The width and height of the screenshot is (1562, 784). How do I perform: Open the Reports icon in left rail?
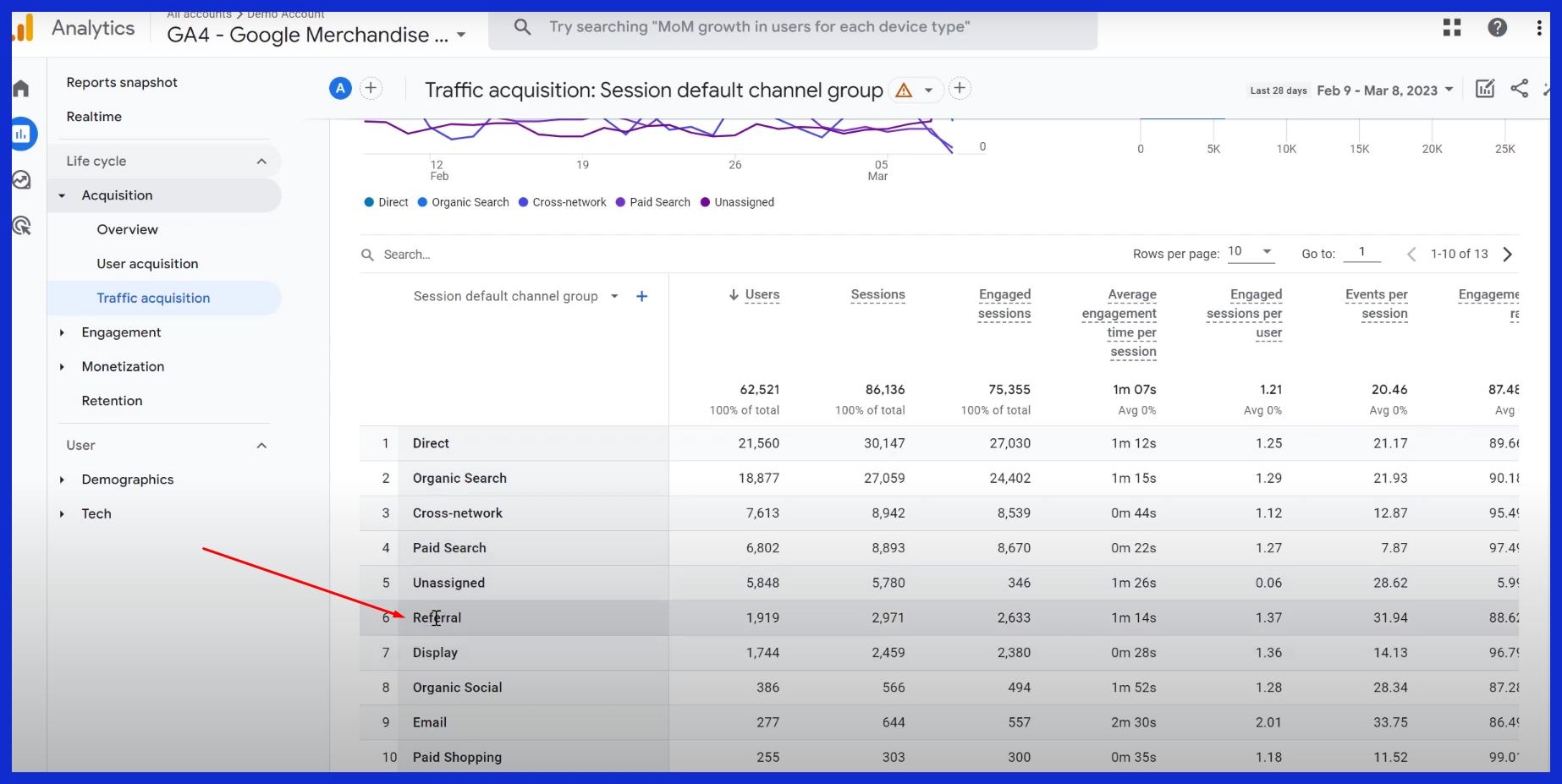pyautogui.click(x=22, y=134)
